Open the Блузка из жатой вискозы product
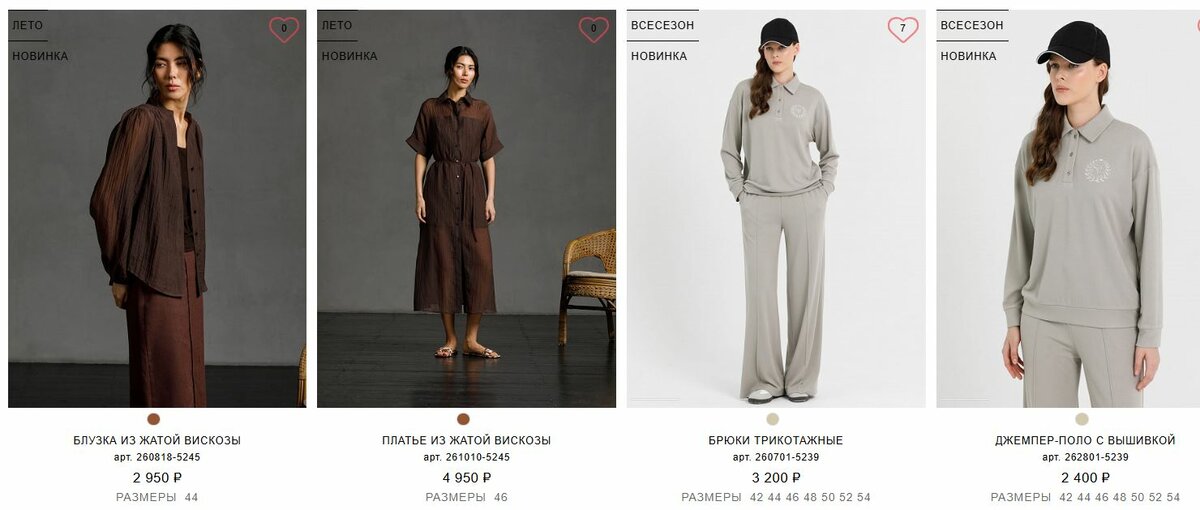 pyautogui.click(x=157, y=440)
